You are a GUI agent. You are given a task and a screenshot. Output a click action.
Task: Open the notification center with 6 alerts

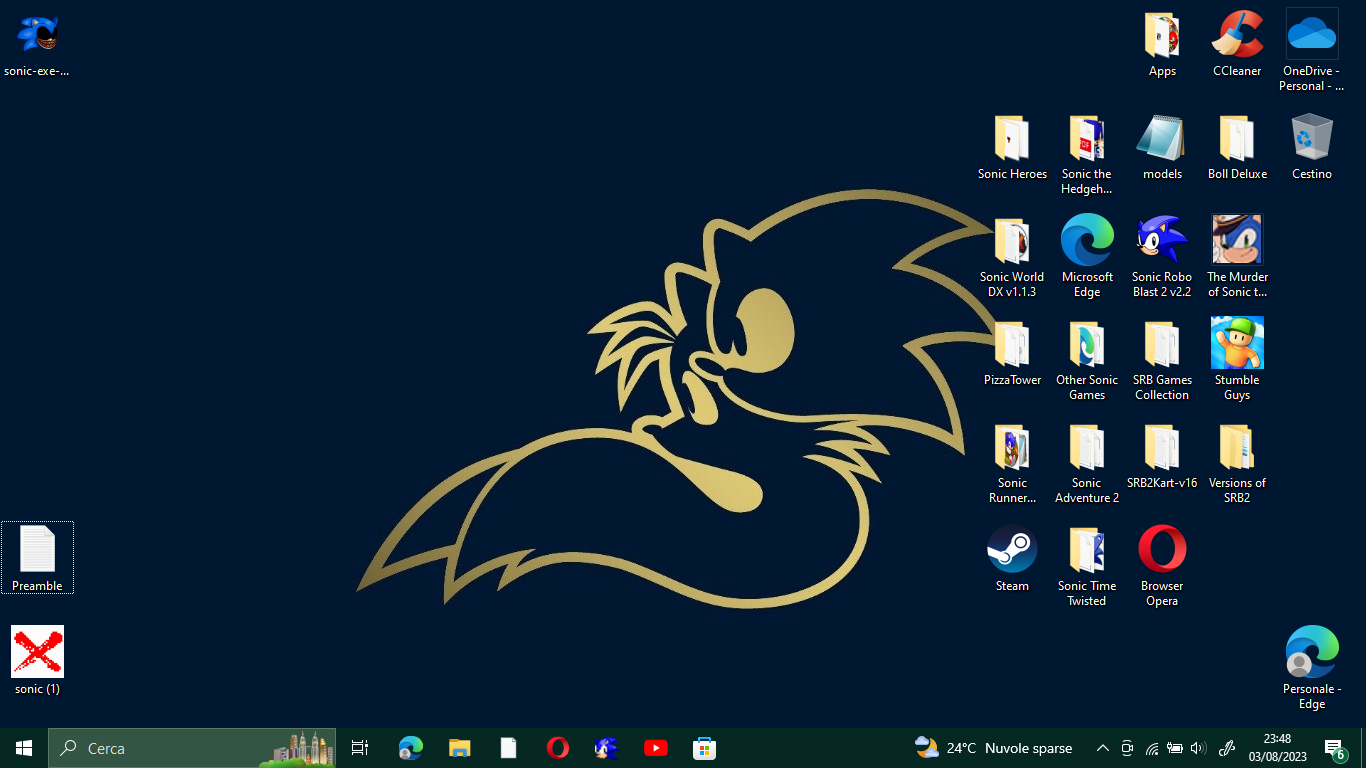tap(1335, 748)
